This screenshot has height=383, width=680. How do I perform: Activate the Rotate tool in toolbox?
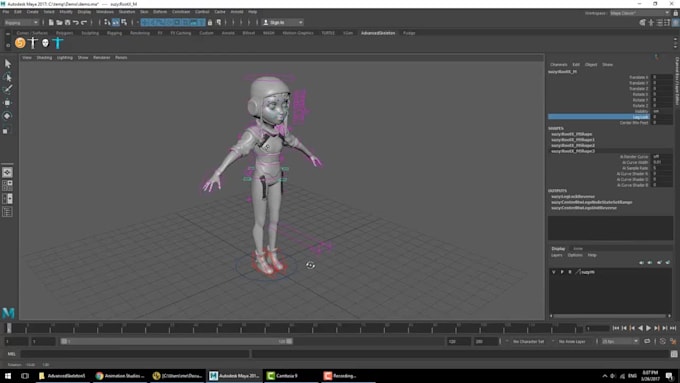pyautogui.click(x=7, y=116)
